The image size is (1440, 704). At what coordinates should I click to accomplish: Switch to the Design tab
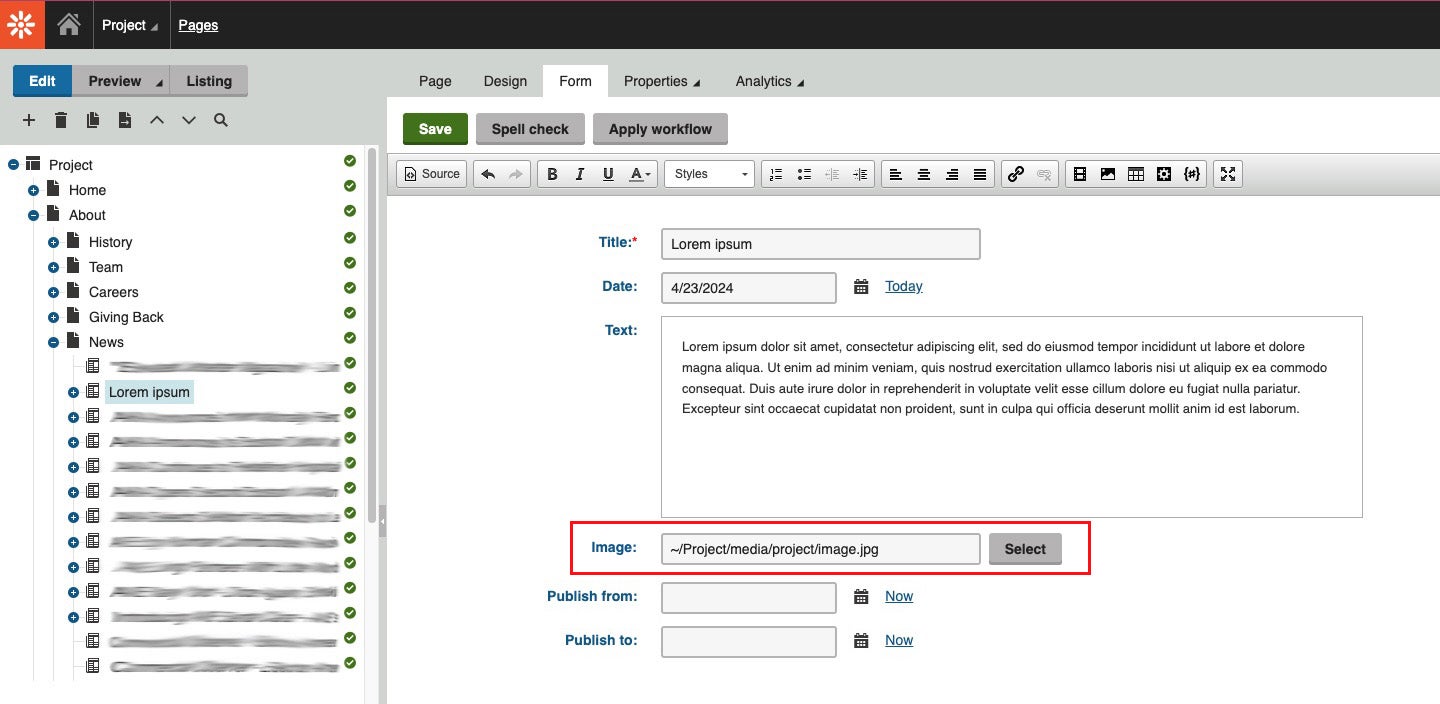tap(505, 81)
